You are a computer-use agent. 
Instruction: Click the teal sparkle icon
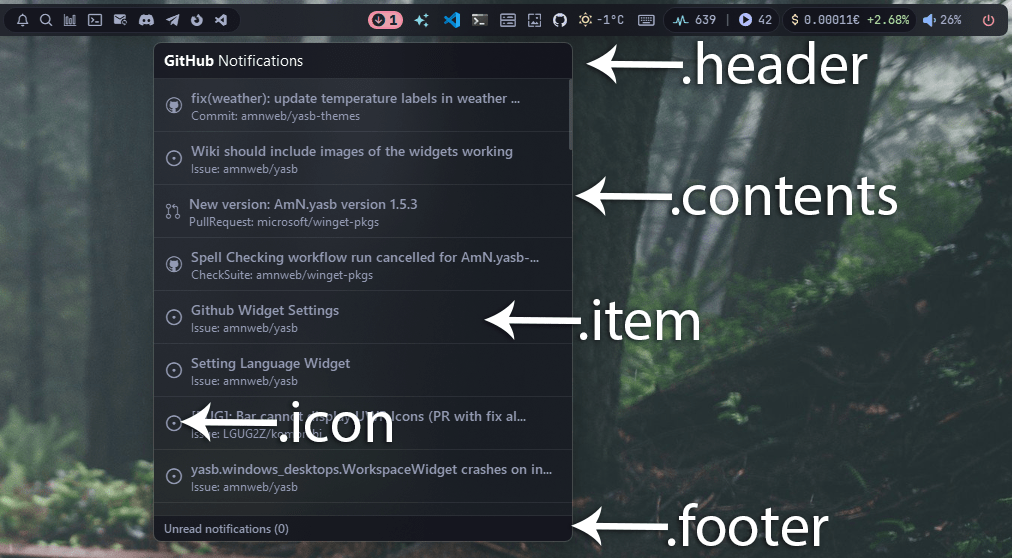[x=421, y=20]
